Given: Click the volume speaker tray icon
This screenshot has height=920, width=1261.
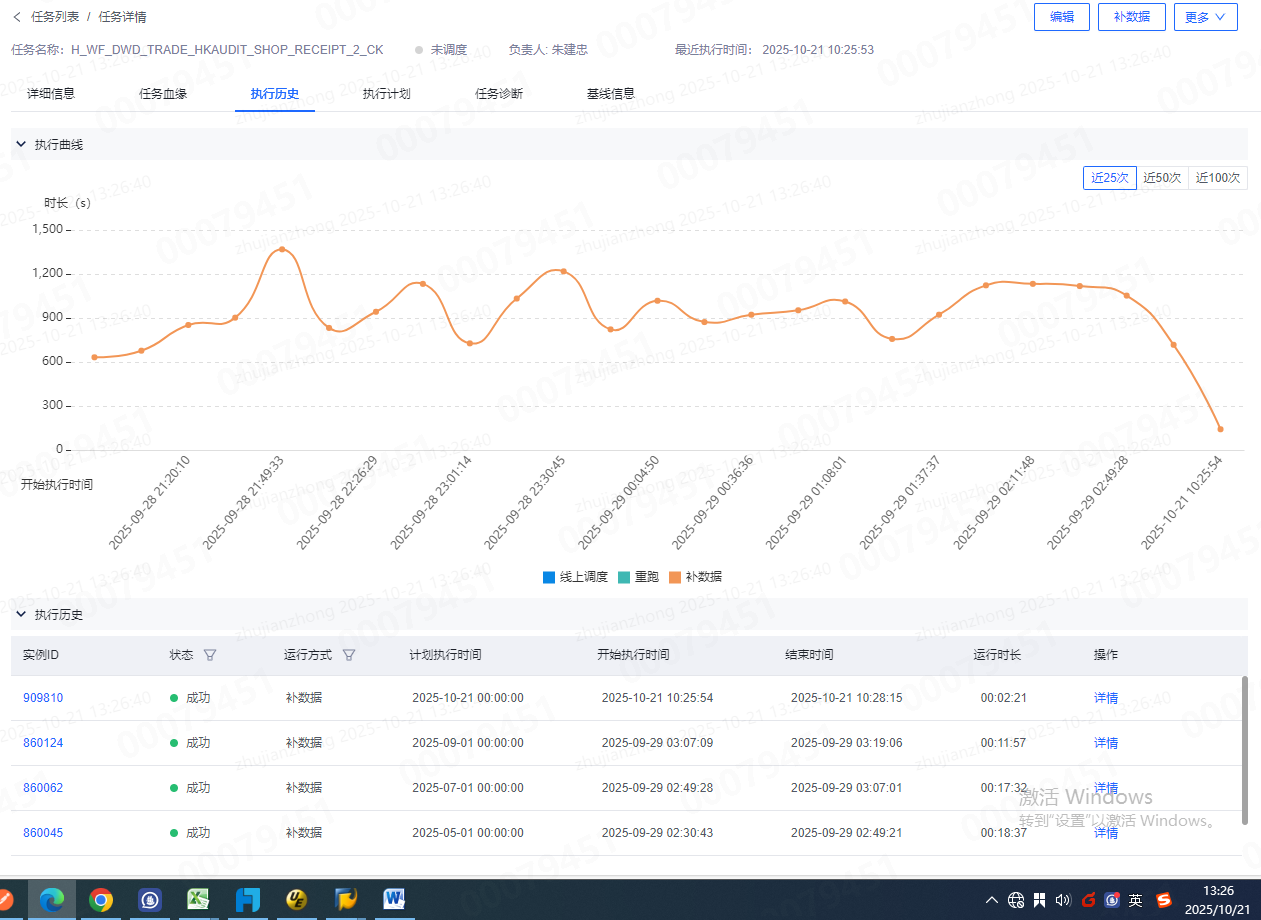Looking at the screenshot, I should tap(1062, 900).
